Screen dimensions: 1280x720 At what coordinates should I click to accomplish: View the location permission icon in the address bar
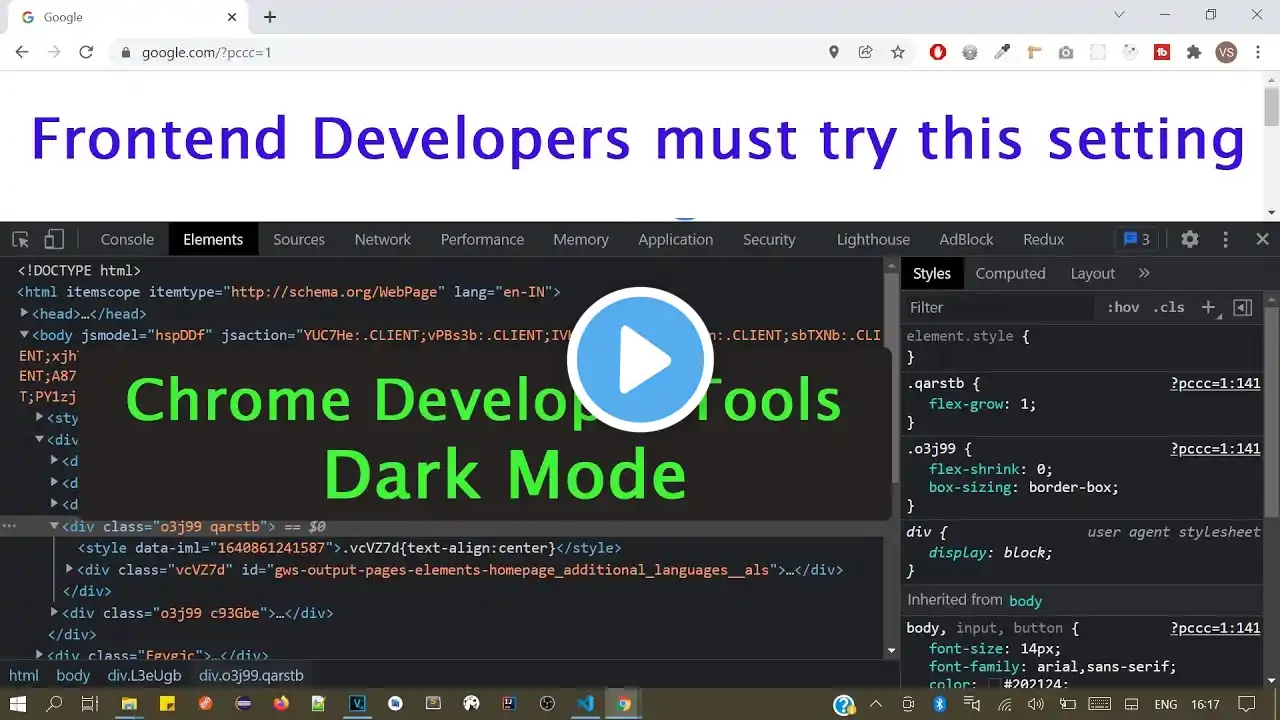click(x=834, y=52)
